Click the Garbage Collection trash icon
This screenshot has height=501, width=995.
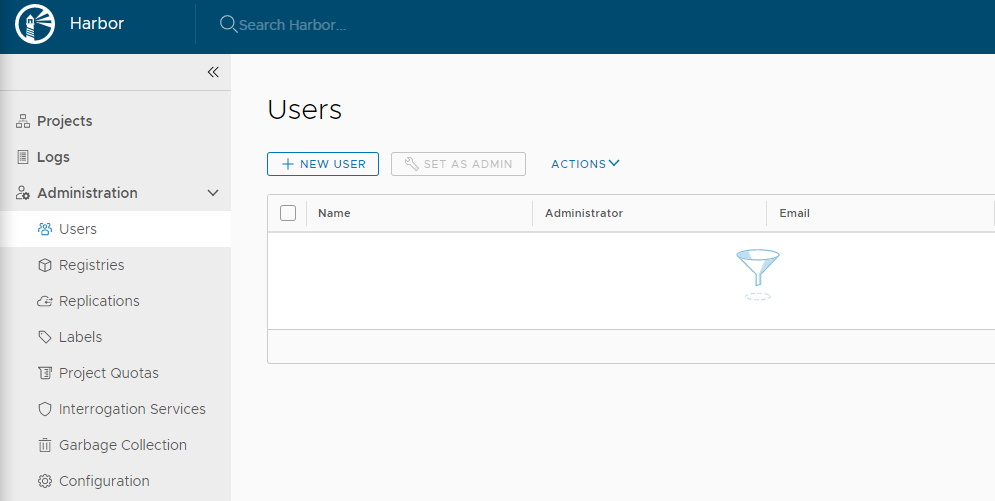tap(44, 445)
